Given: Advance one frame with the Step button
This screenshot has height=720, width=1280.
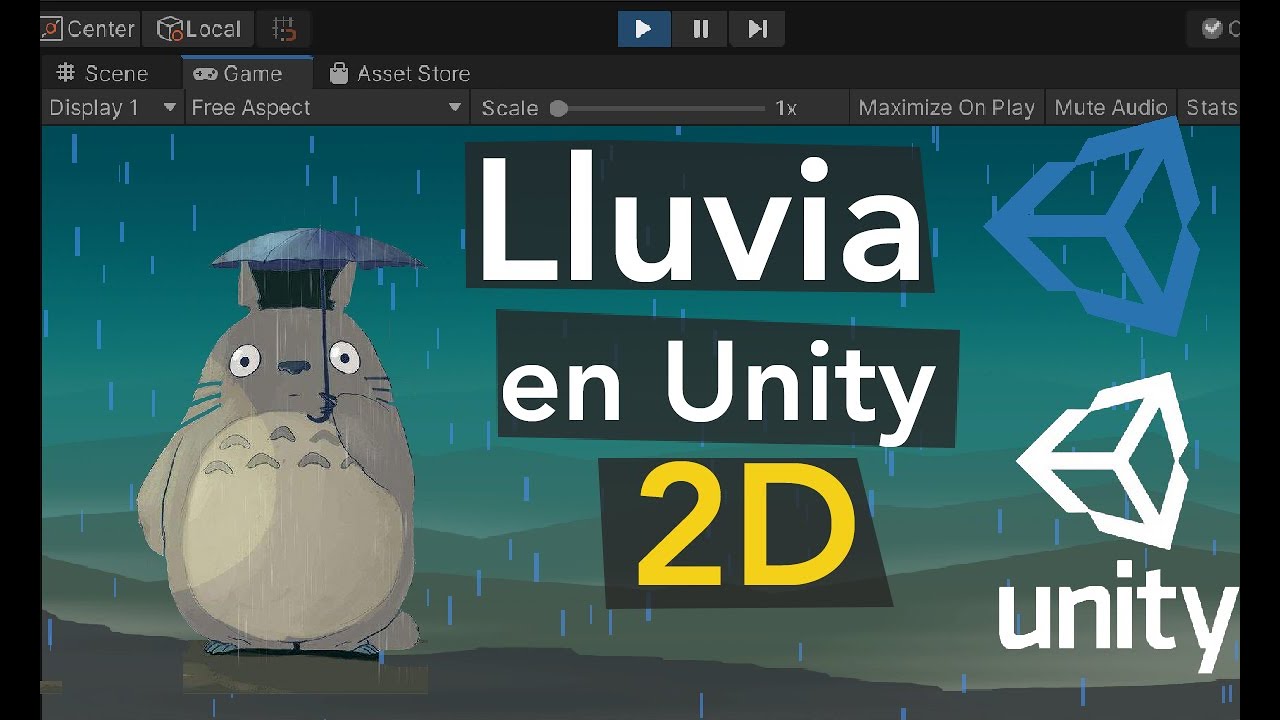Looking at the screenshot, I should pos(757,29).
